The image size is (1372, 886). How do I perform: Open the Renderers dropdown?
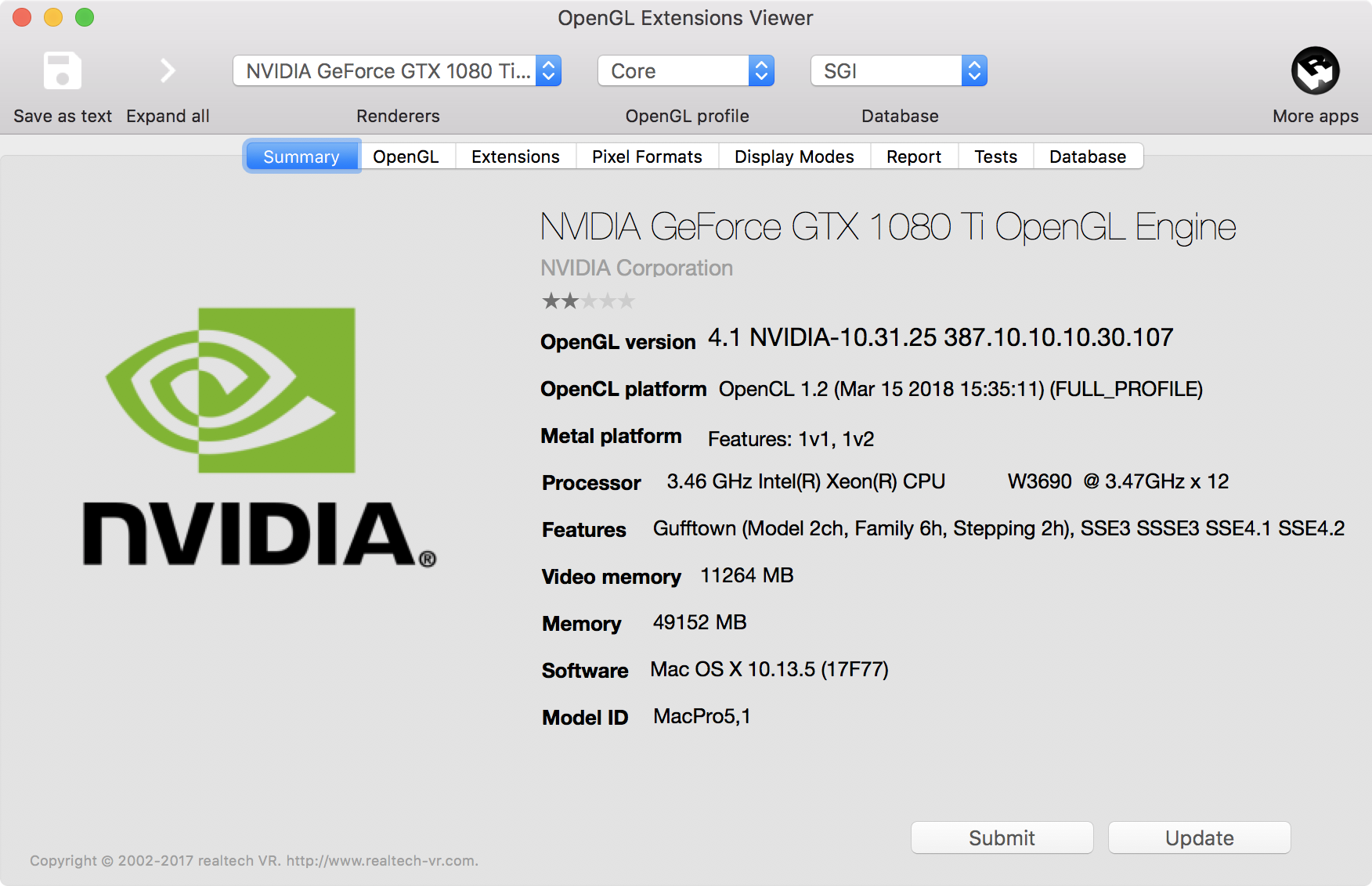coord(397,70)
